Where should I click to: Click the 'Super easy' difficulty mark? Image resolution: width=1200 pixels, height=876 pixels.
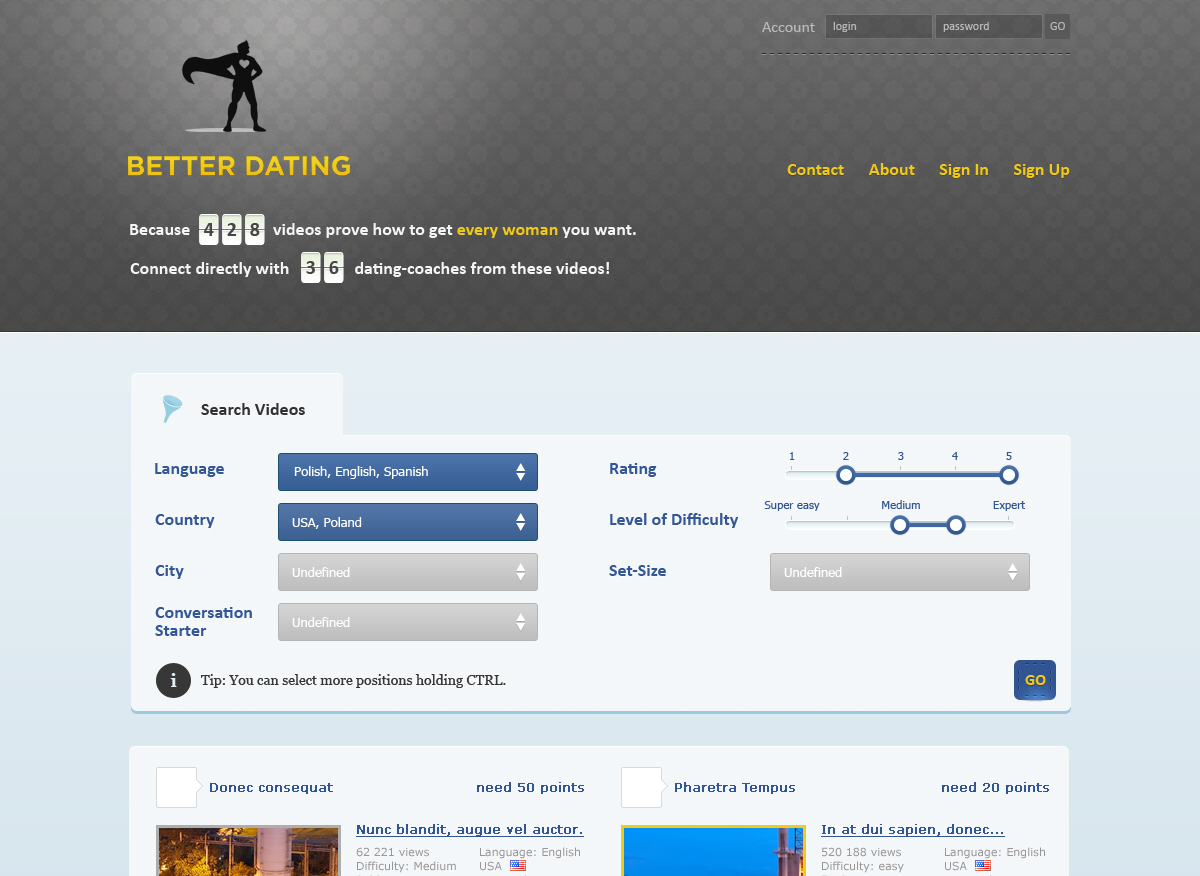(x=792, y=505)
